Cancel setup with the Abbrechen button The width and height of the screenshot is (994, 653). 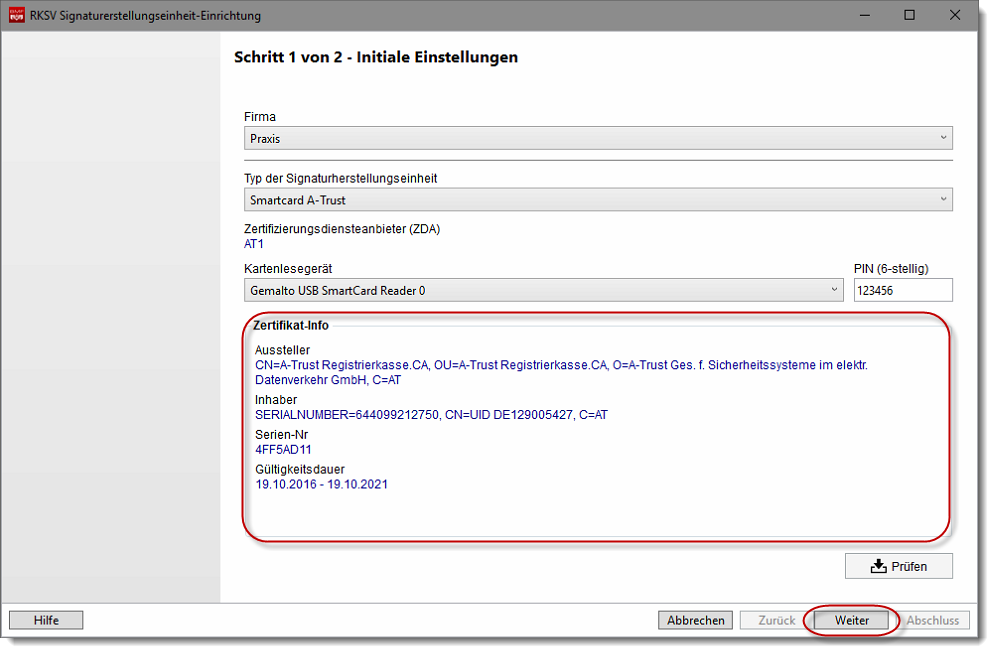coord(695,620)
